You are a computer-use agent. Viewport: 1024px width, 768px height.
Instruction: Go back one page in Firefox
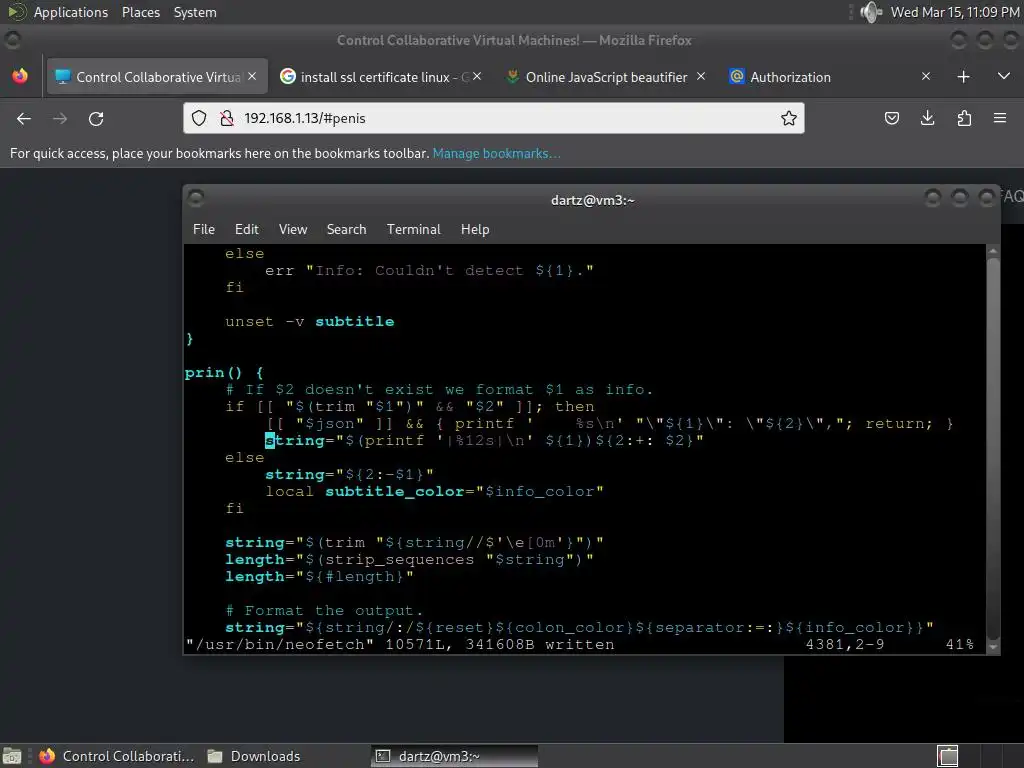pyautogui.click(x=24, y=119)
